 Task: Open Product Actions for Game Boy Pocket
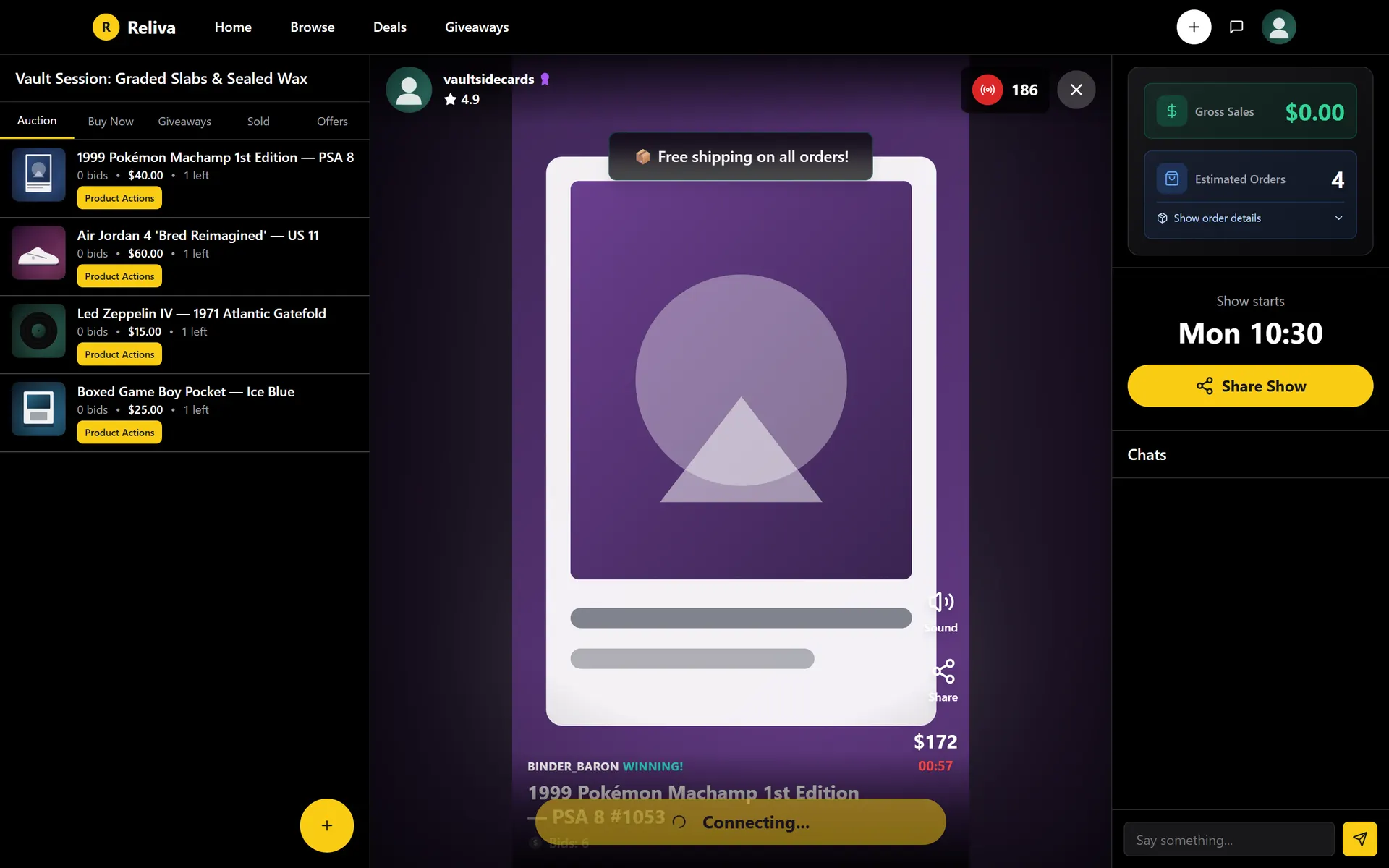point(119,433)
